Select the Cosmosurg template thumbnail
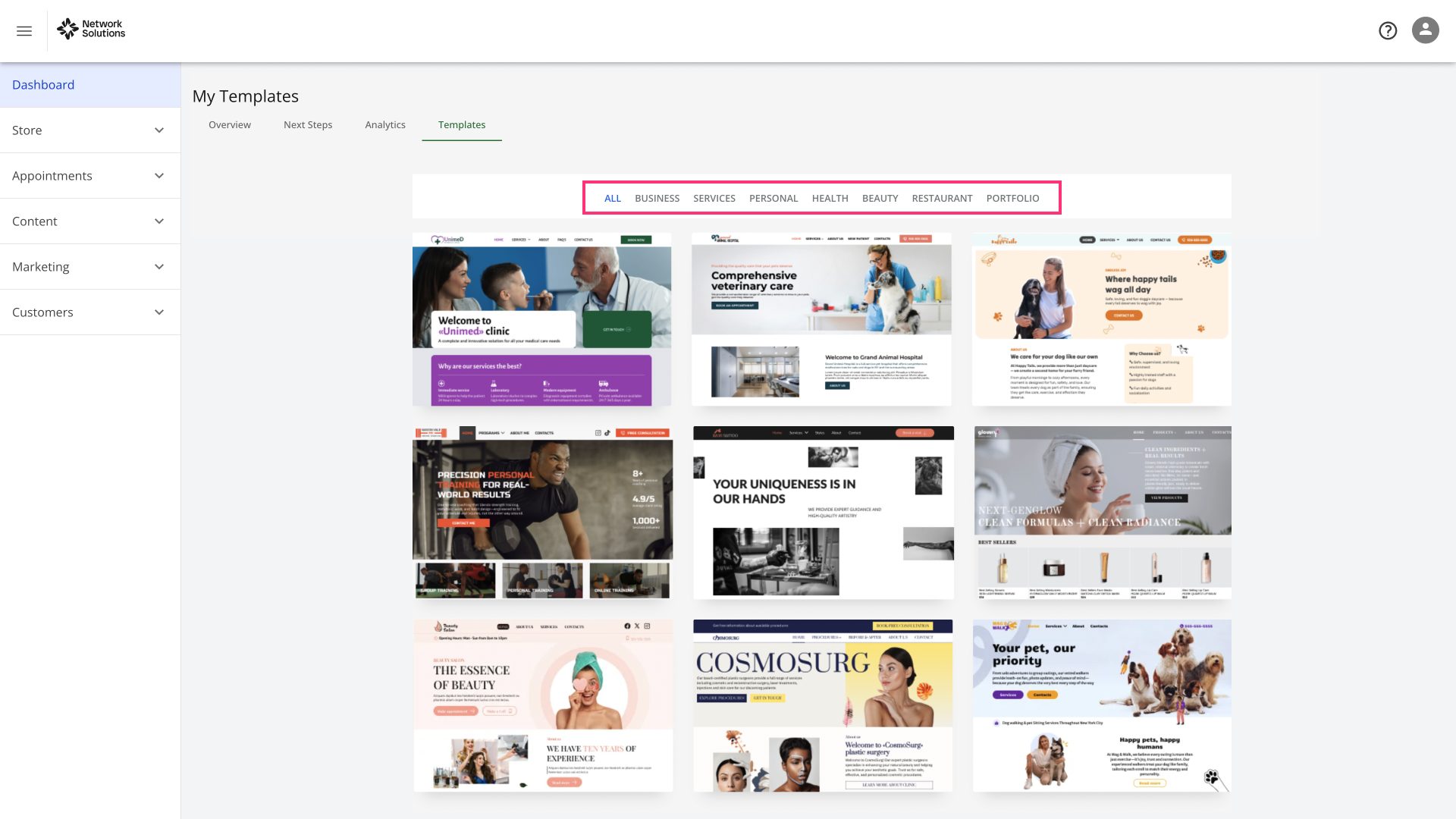The height and width of the screenshot is (819, 1456). (x=823, y=706)
